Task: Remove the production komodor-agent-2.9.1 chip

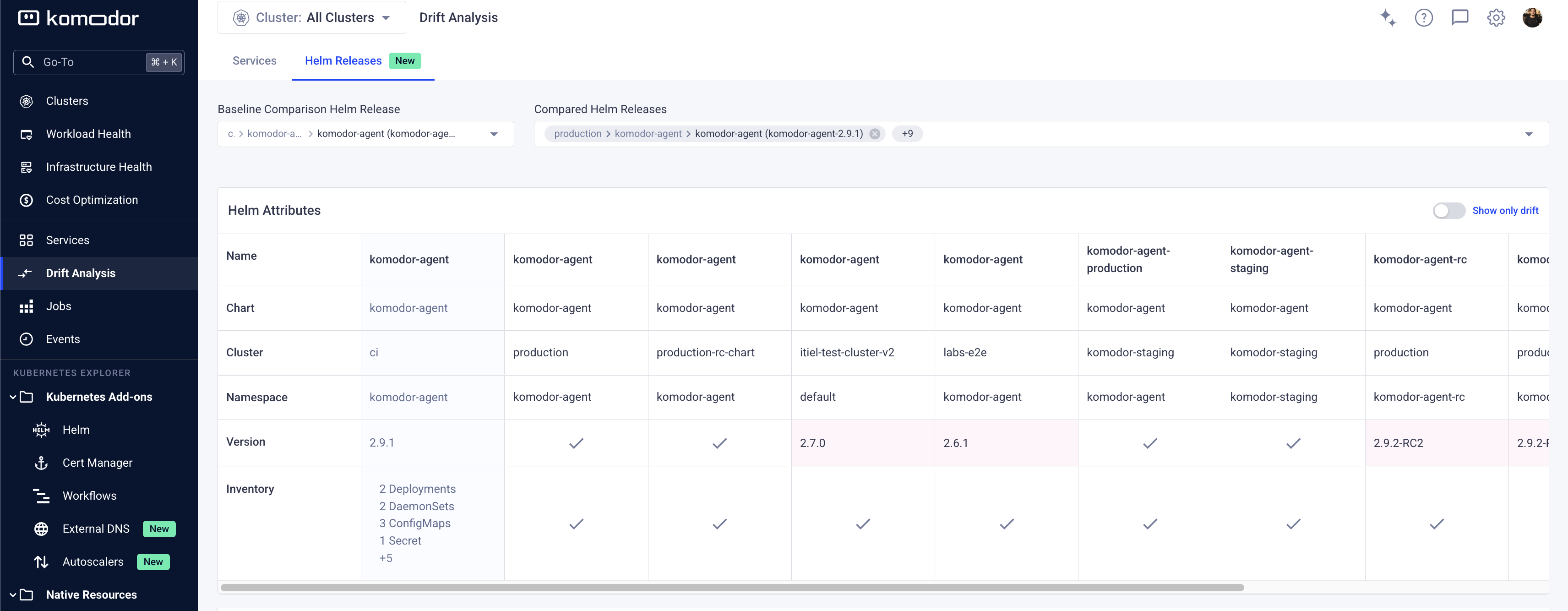Action: (874, 134)
